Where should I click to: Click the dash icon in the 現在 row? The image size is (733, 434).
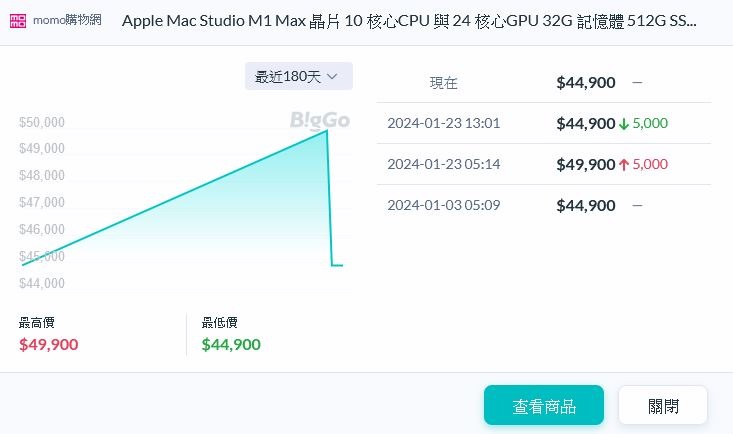[637, 83]
